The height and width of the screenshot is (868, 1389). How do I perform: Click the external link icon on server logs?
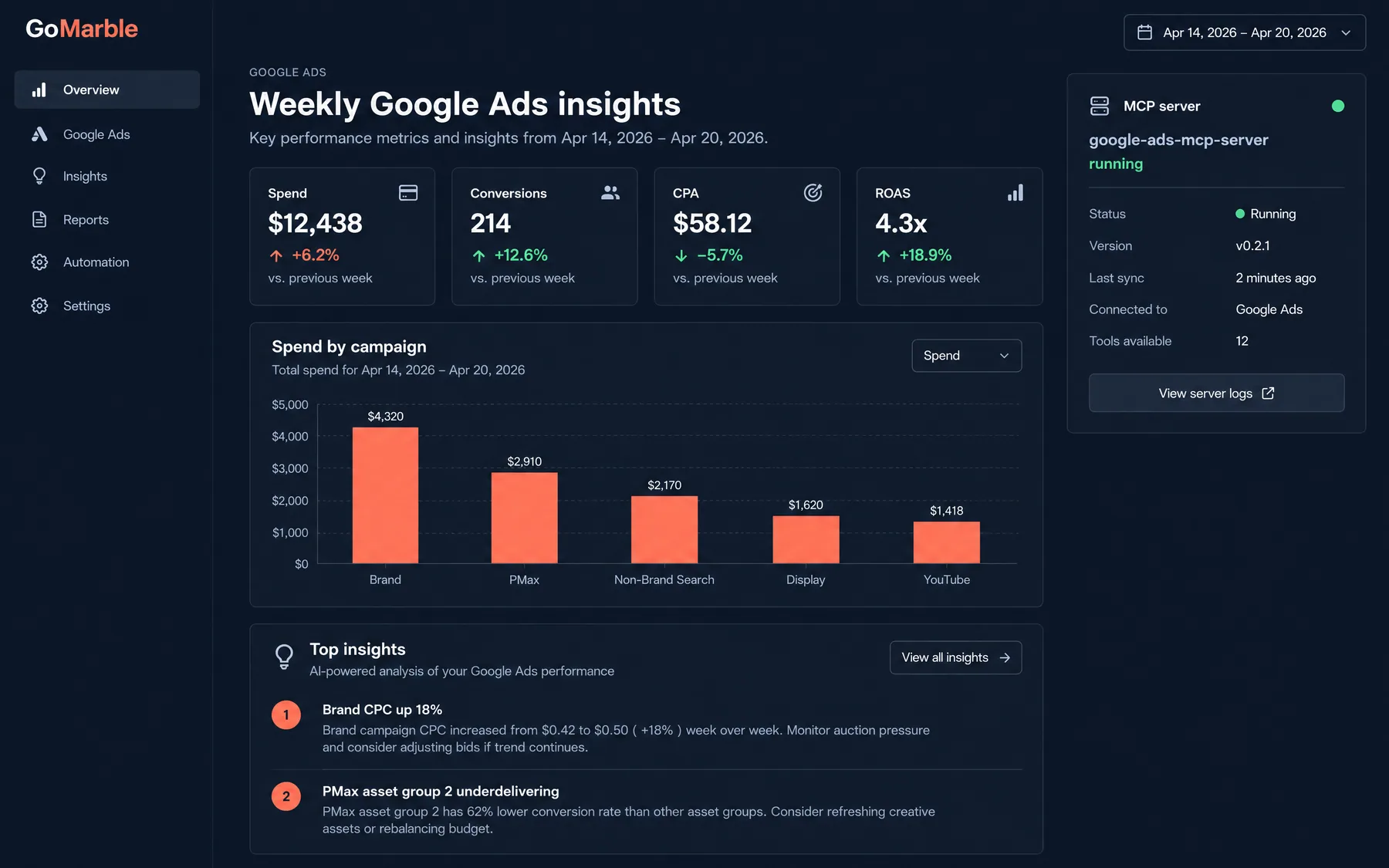click(1268, 393)
